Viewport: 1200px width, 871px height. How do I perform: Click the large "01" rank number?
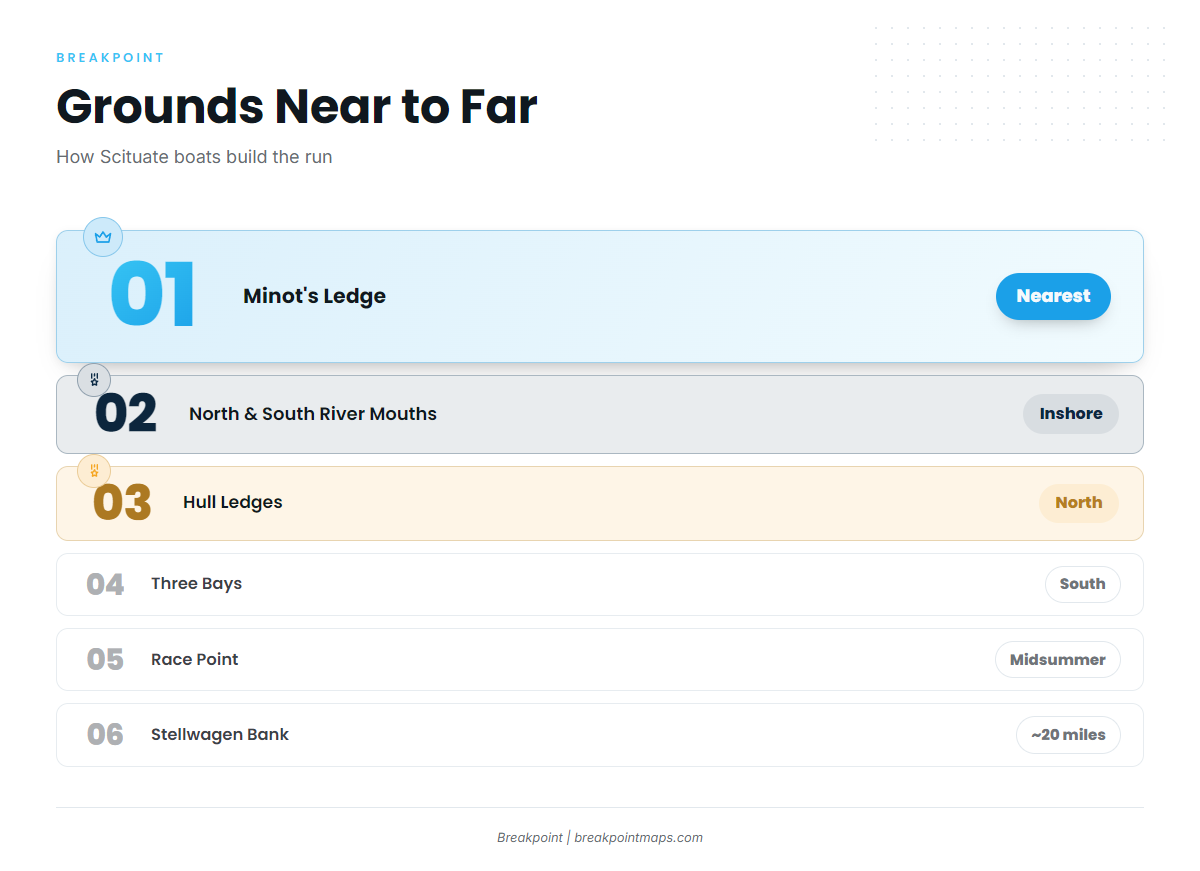click(x=152, y=296)
